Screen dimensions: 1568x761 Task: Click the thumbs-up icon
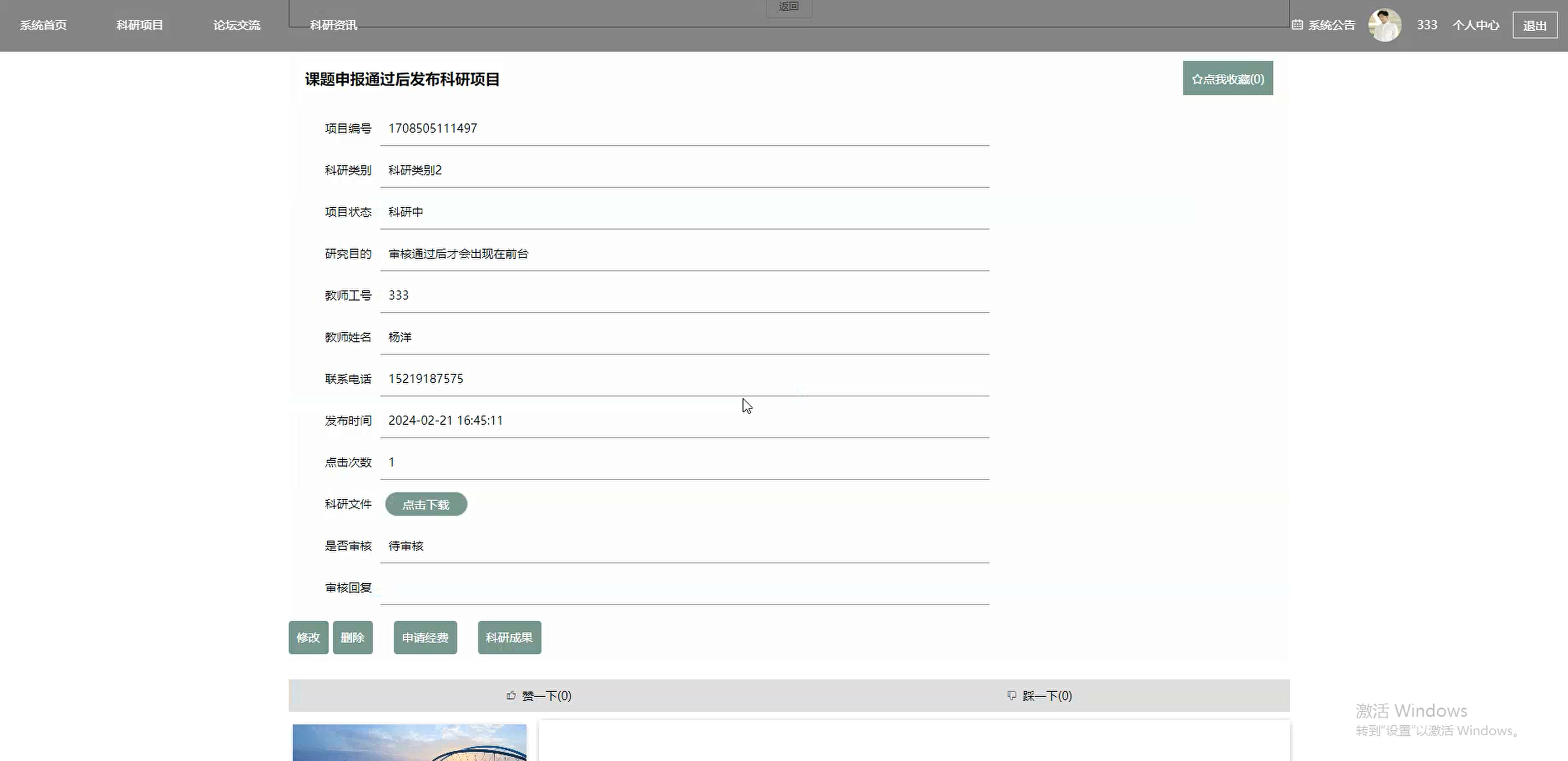[x=511, y=695]
